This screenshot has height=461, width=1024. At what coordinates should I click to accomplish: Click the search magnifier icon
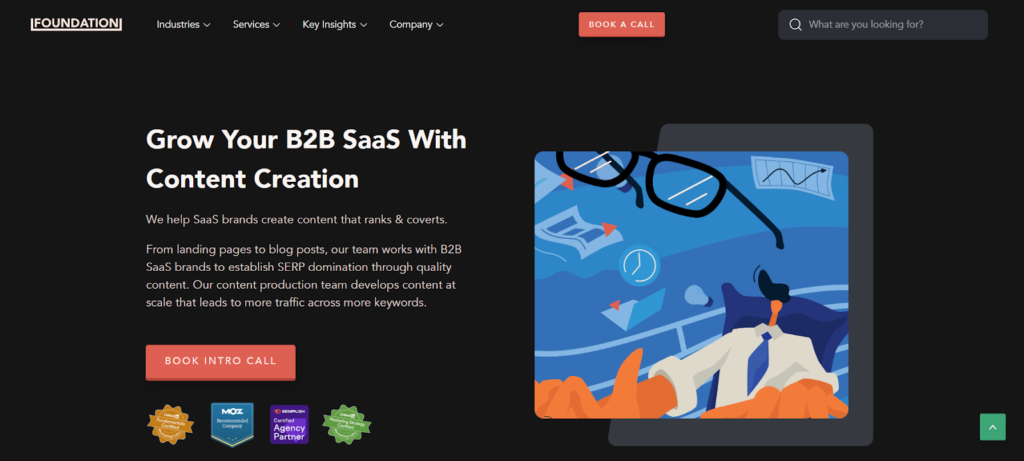(795, 25)
